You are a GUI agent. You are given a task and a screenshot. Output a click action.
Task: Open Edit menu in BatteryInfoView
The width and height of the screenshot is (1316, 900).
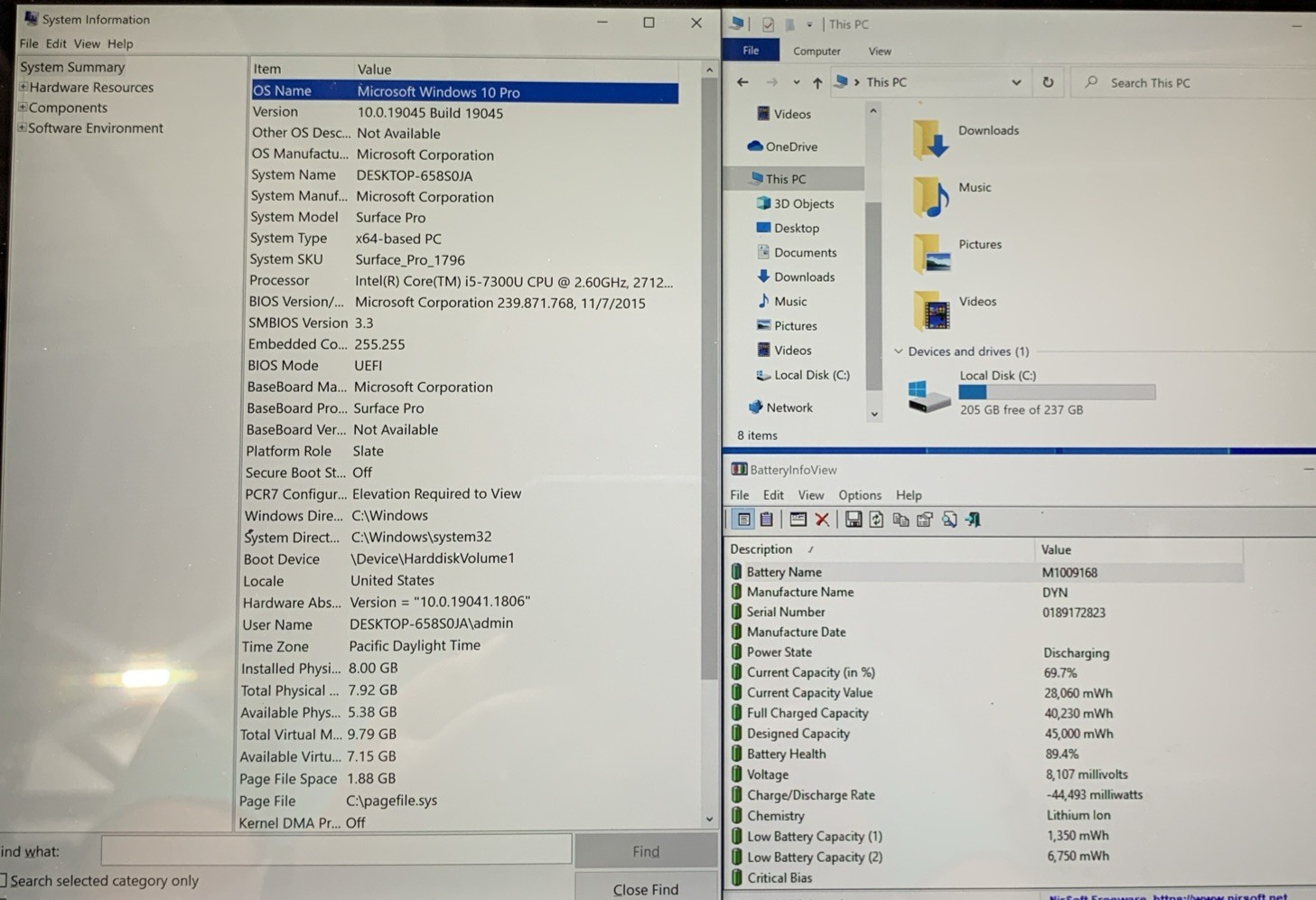773,495
